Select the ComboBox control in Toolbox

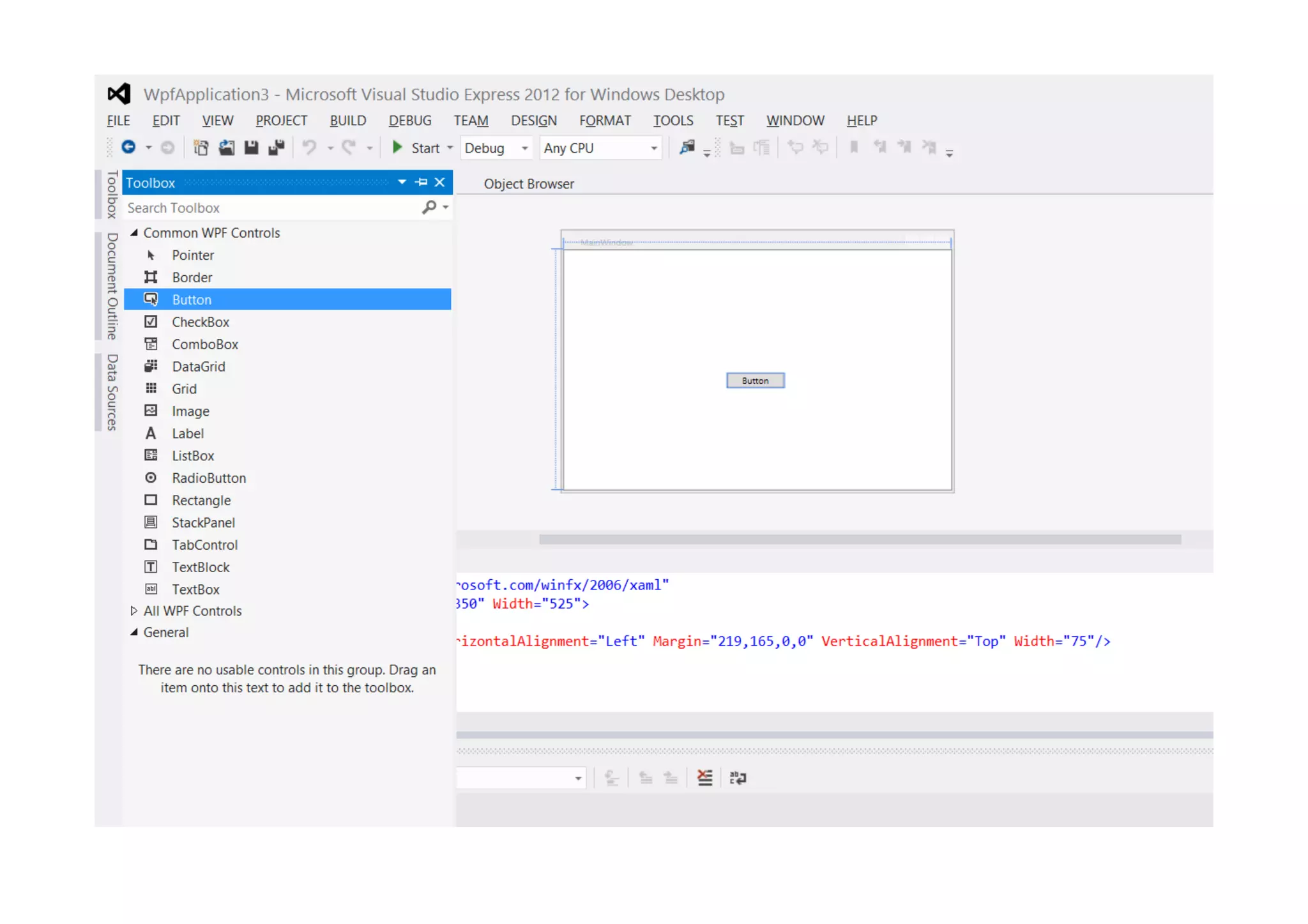point(287,344)
